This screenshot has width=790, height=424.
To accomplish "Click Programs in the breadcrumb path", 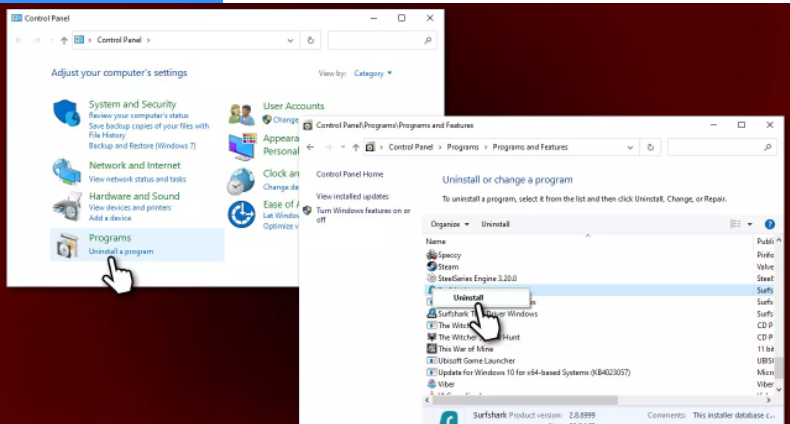I will click(x=463, y=147).
